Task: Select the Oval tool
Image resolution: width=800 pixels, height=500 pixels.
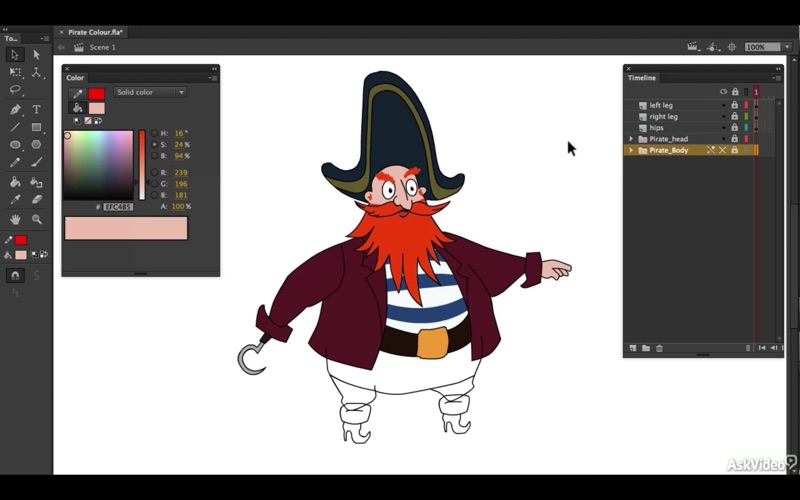Action: (15, 144)
